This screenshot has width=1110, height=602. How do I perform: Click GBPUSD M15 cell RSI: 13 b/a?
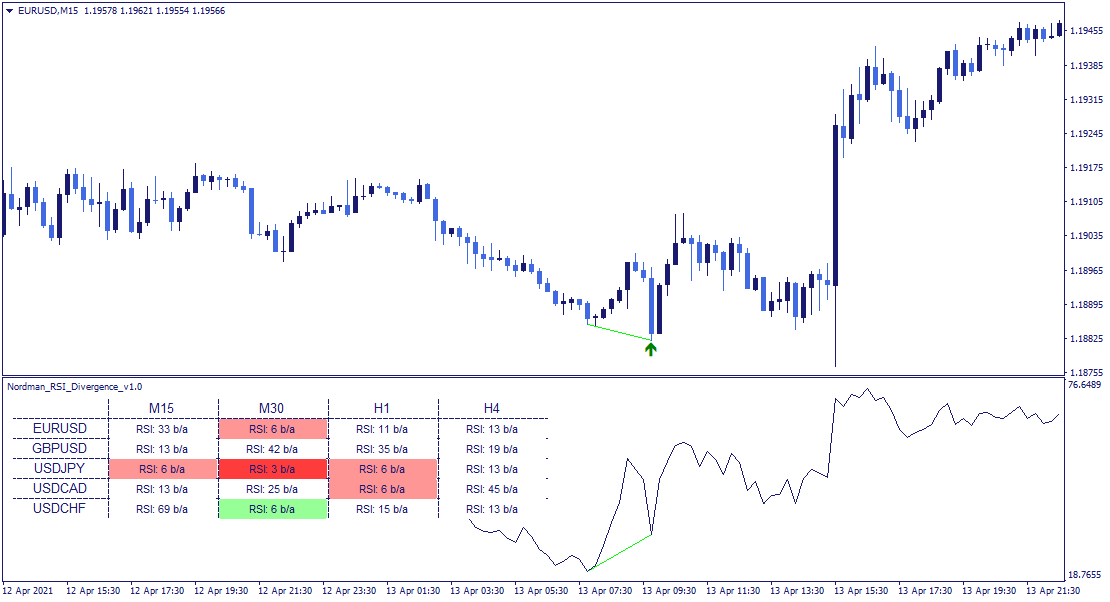(162, 449)
